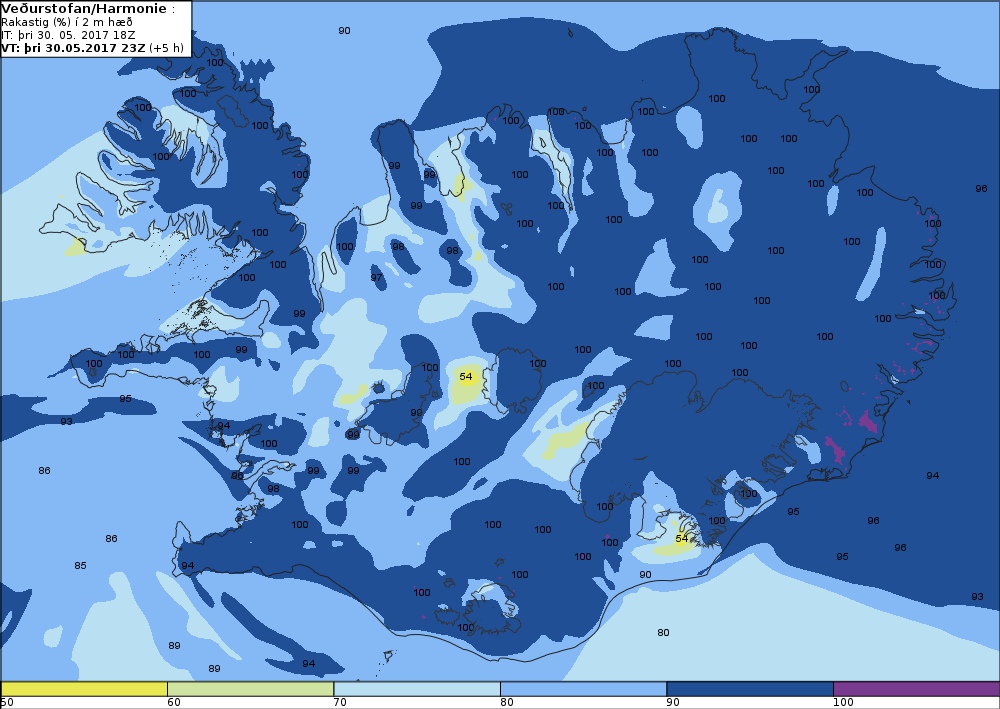Click the light blue 70–80 legend swatch

[x=417, y=689]
